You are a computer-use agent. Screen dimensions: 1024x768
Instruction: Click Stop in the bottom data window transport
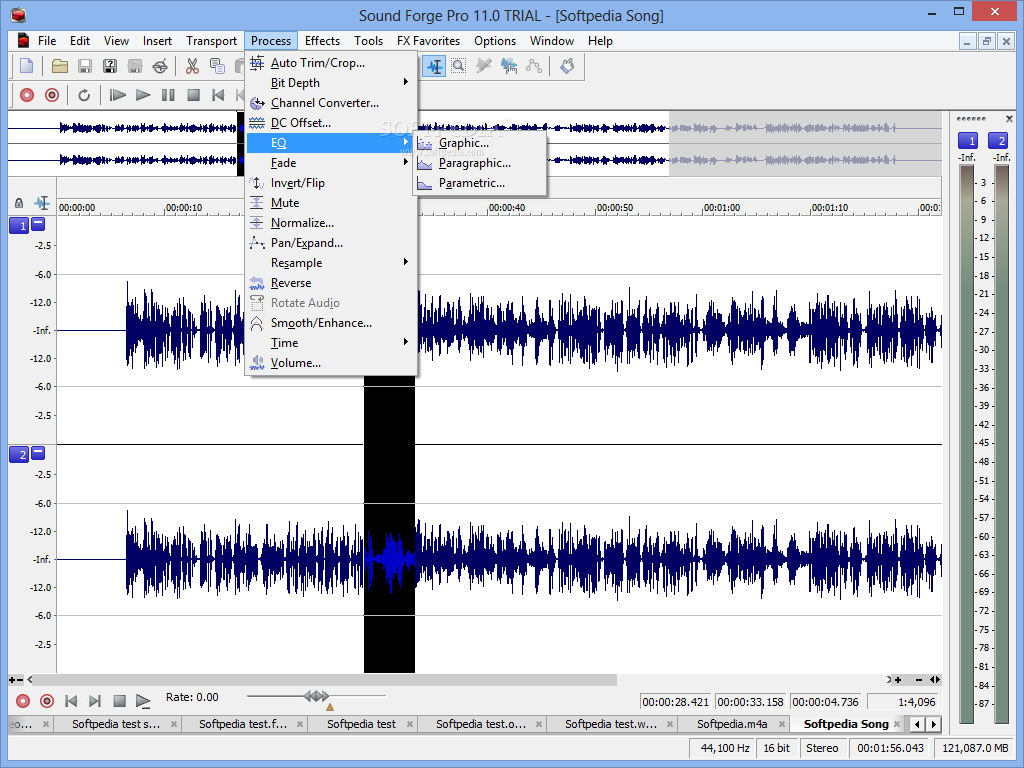(x=119, y=701)
